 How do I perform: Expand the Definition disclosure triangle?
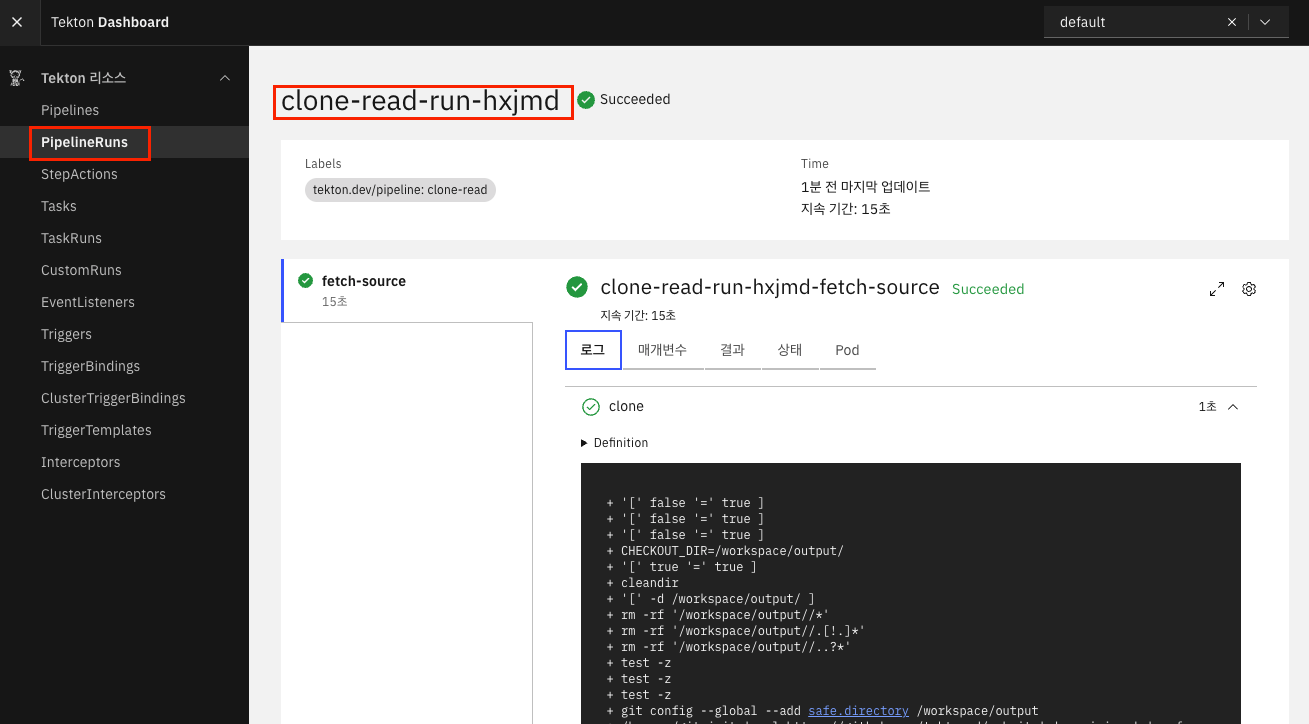pyautogui.click(x=585, y=443)
